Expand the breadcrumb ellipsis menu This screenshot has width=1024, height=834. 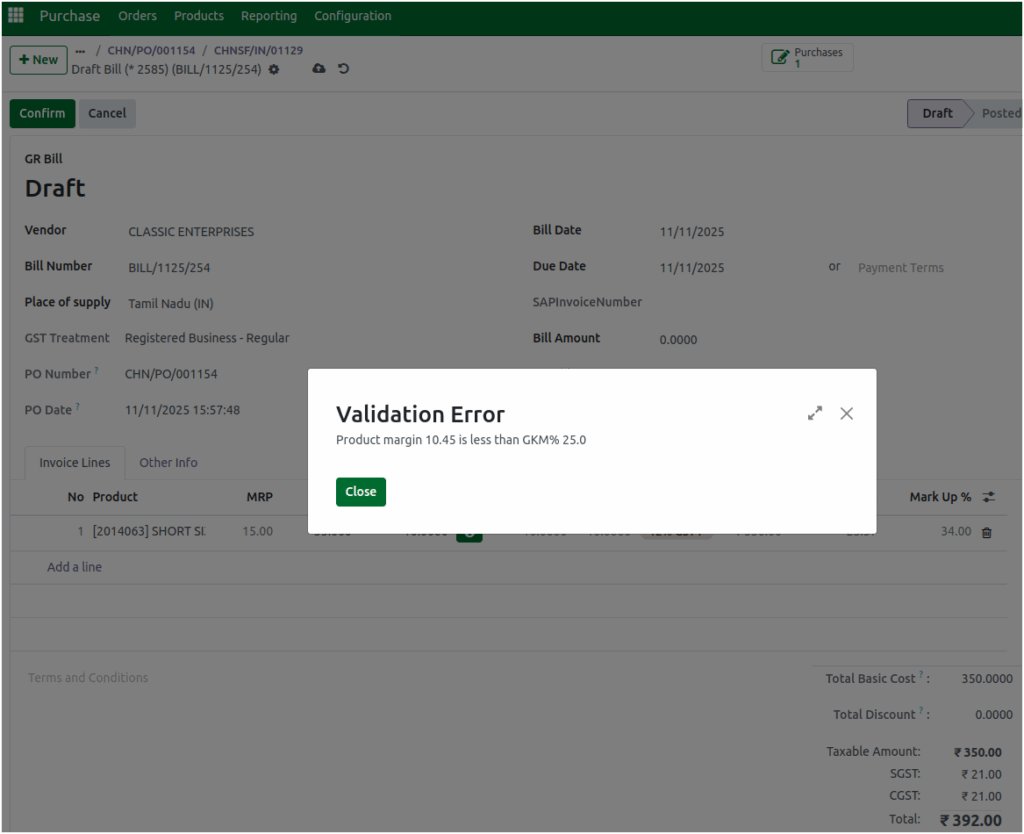(80, 49)
